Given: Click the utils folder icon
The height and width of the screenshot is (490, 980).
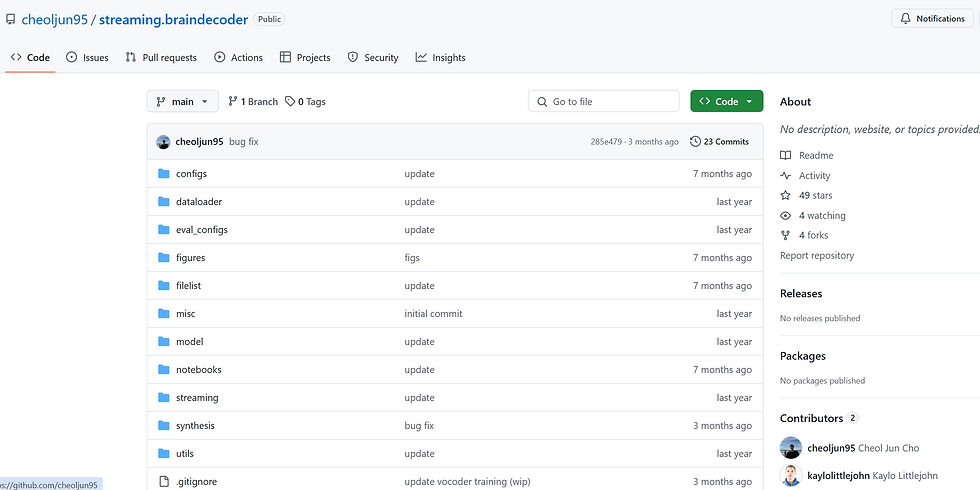Looking at the screenshot, I should point(164,454).
